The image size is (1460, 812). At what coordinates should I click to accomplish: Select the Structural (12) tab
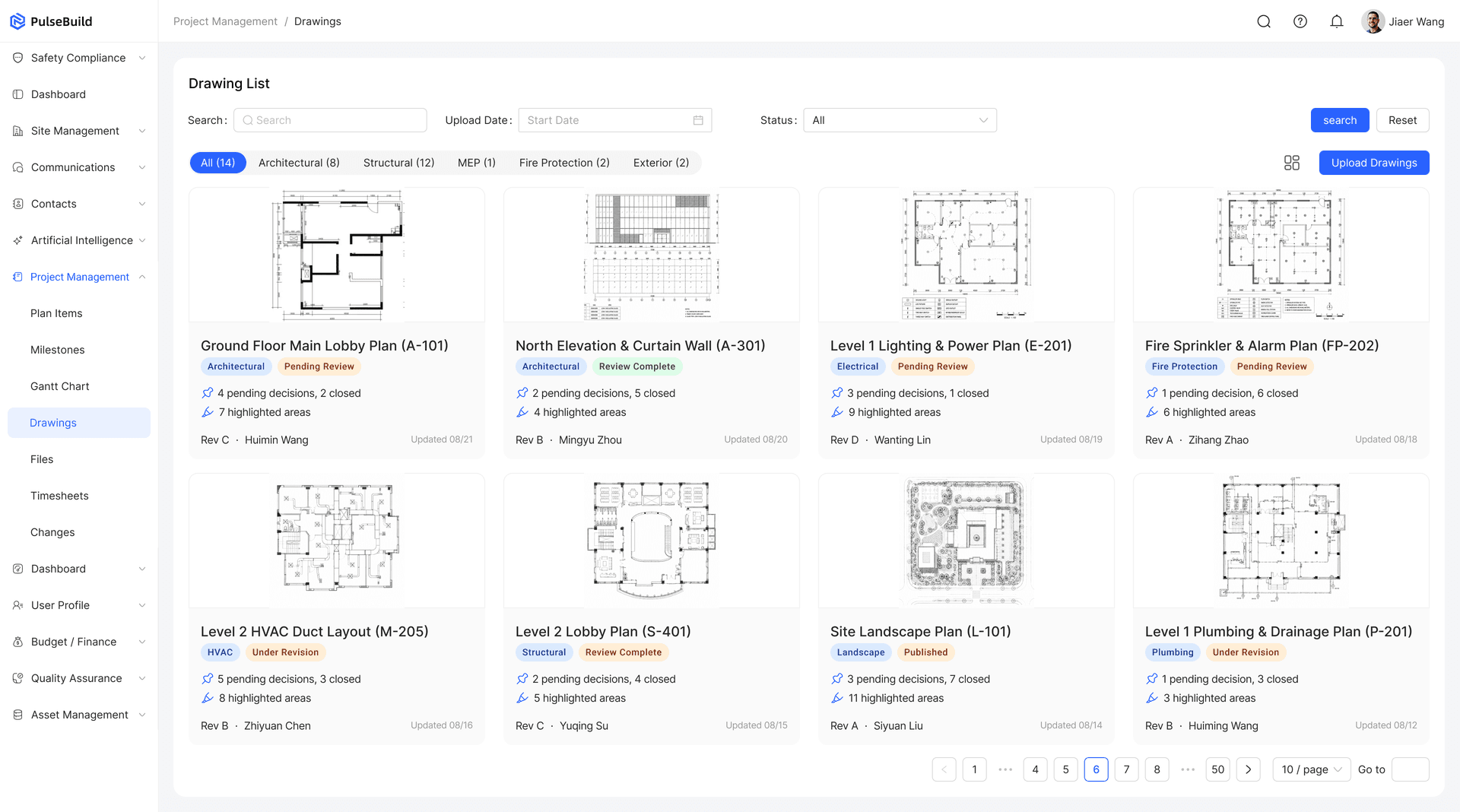coord(398,163)
